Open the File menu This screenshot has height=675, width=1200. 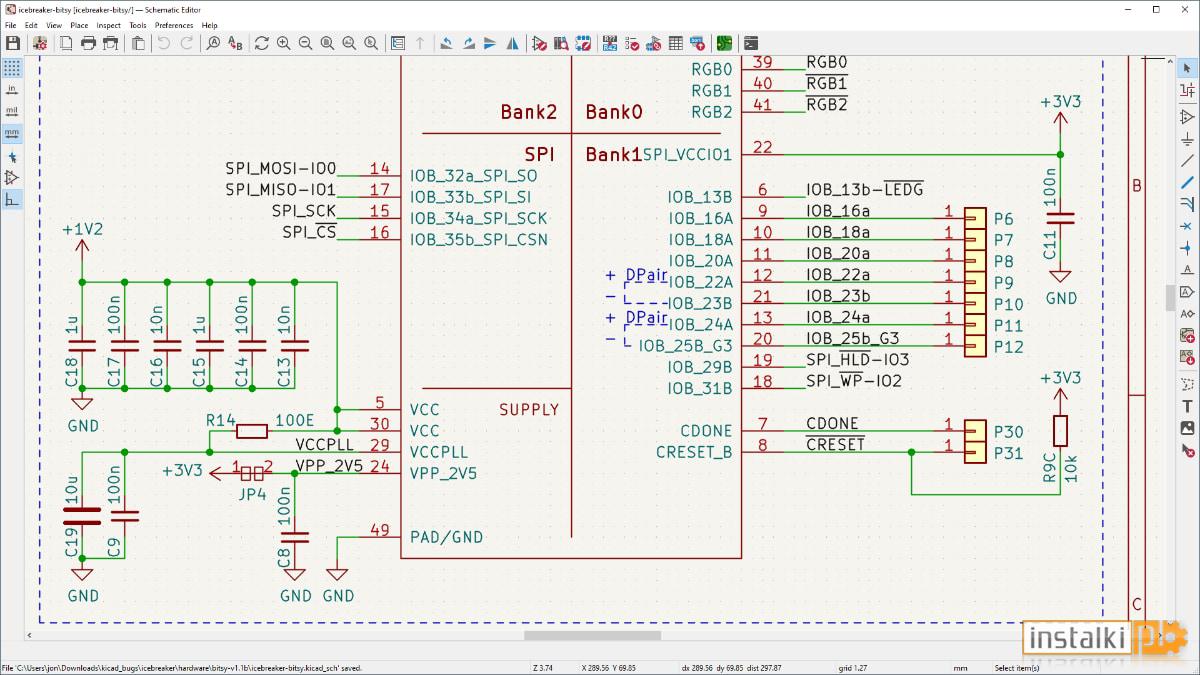(x=11, y=25)
